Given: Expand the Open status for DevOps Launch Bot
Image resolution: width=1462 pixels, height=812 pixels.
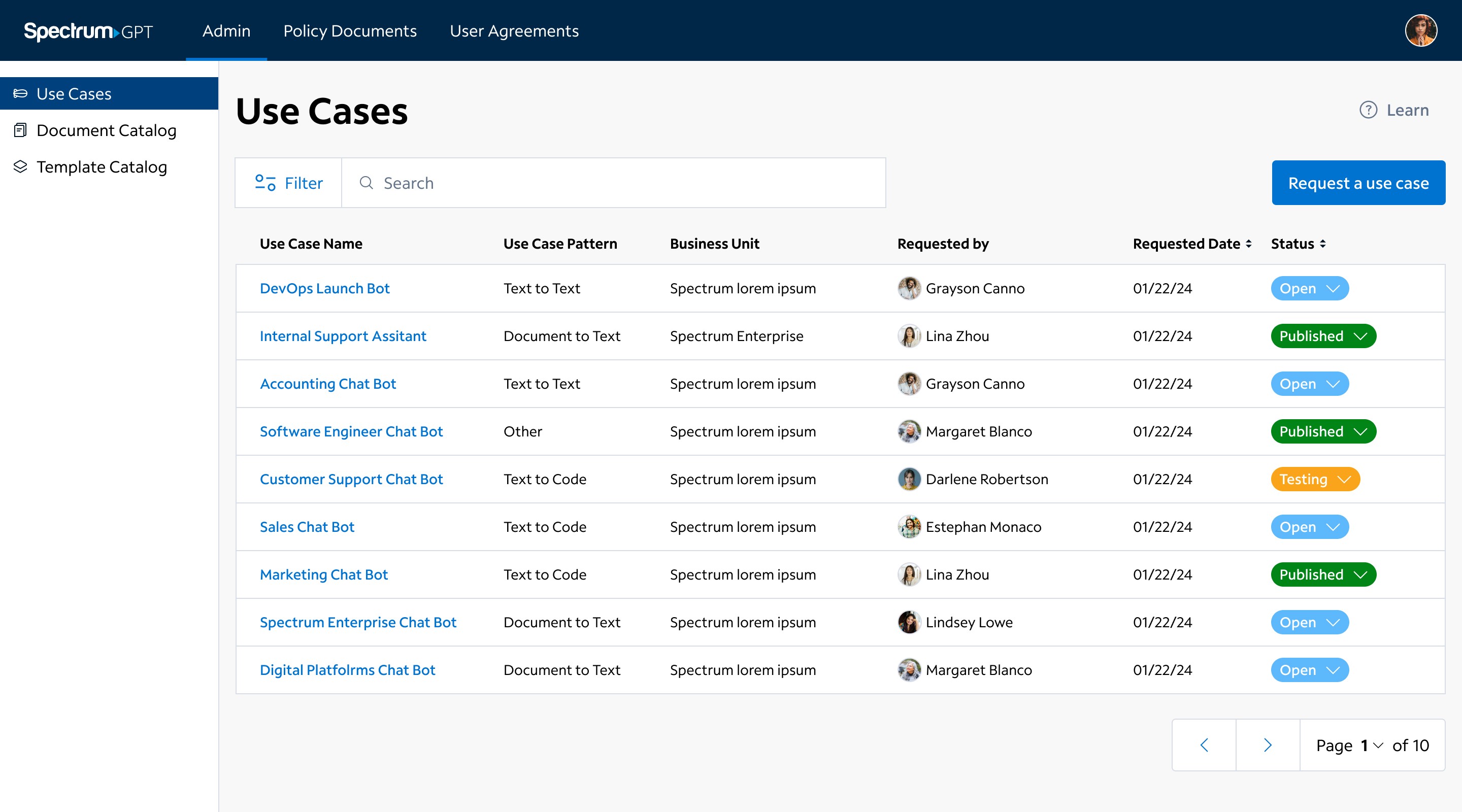Looking at the screenshot, I should point(1309,288).
